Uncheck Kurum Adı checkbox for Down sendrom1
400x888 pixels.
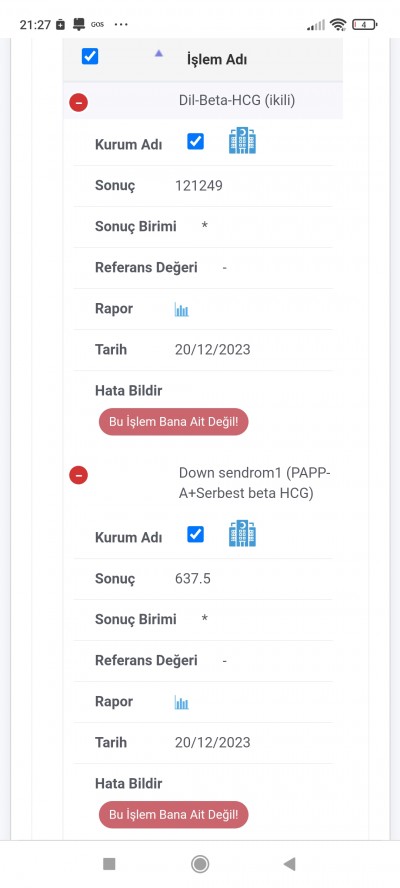point(195,534)
